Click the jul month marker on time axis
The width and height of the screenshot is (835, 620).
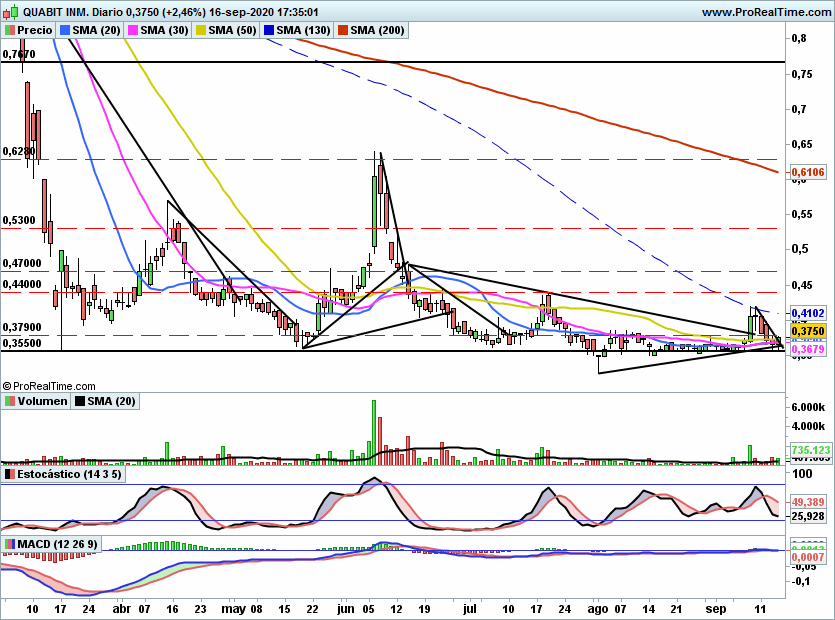[469, 609]
